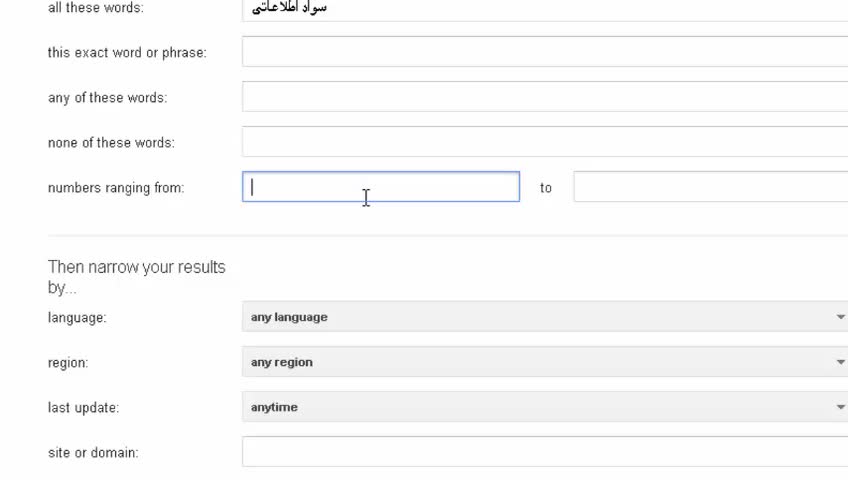Click the 'any of these words' input box
The height and width of the screenshot is (480, 848).
click(x=545, y=97)
